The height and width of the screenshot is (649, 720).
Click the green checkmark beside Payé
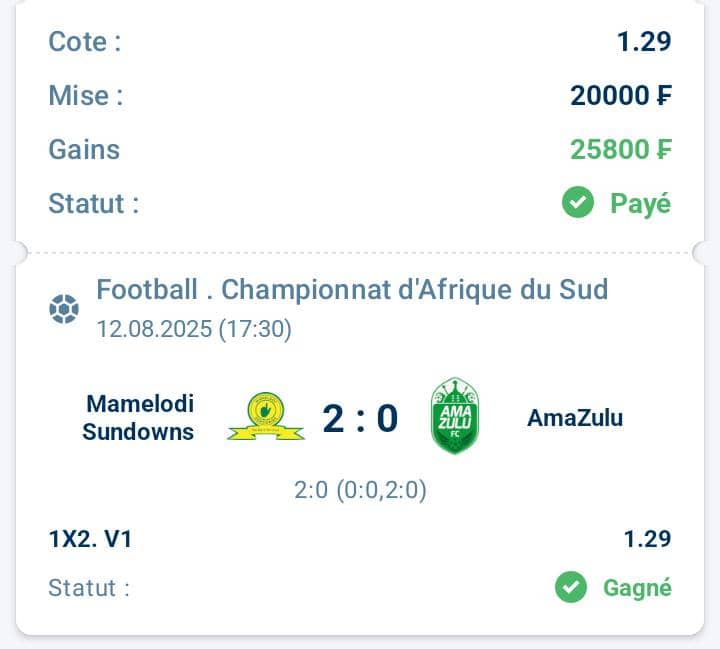[x=578, y=203]
